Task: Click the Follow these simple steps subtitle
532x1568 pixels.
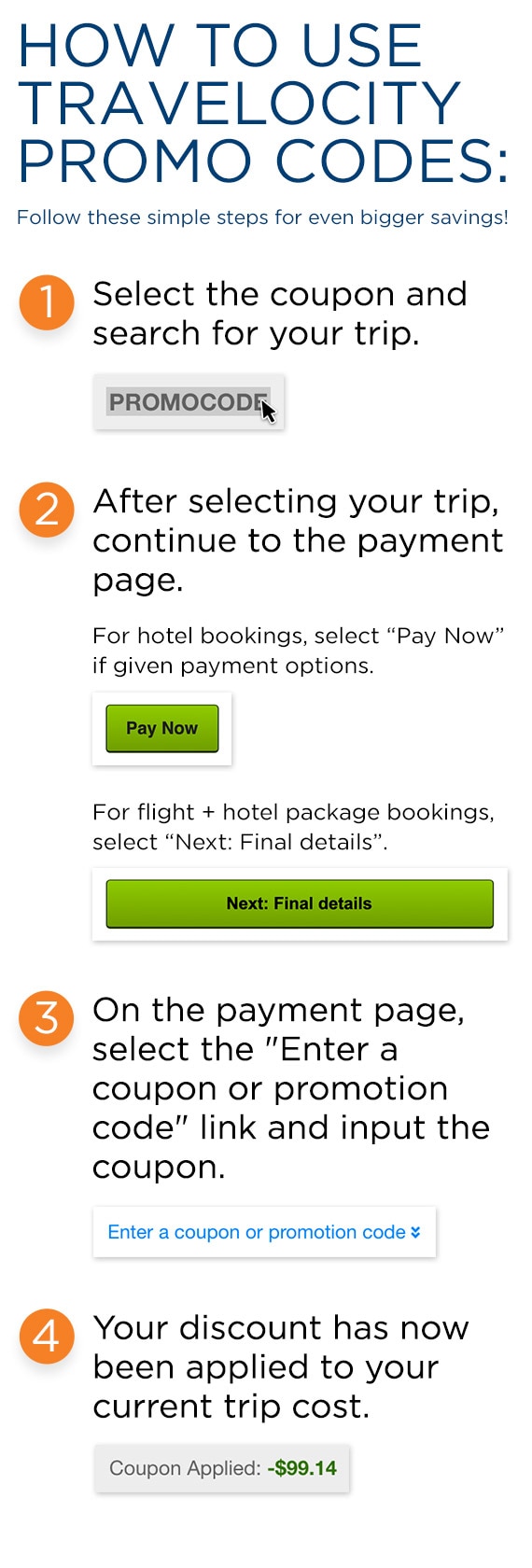Action: 262,217
